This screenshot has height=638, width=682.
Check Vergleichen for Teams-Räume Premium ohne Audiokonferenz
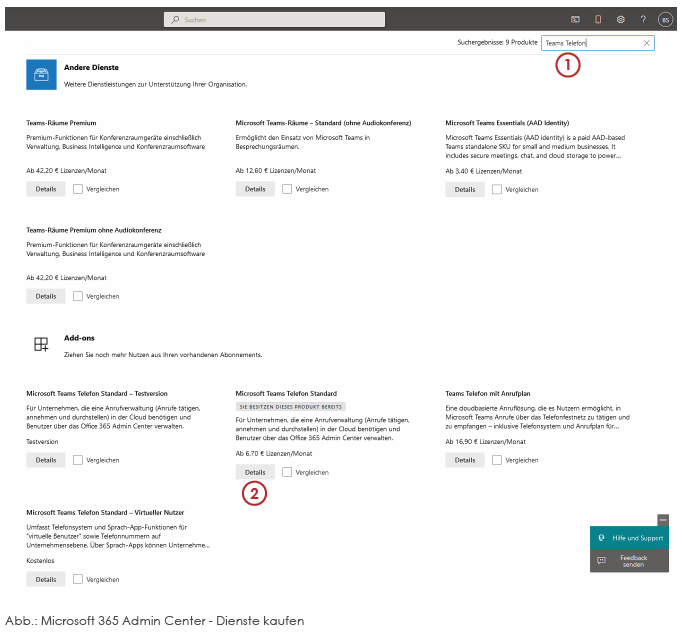coord(78,296)
